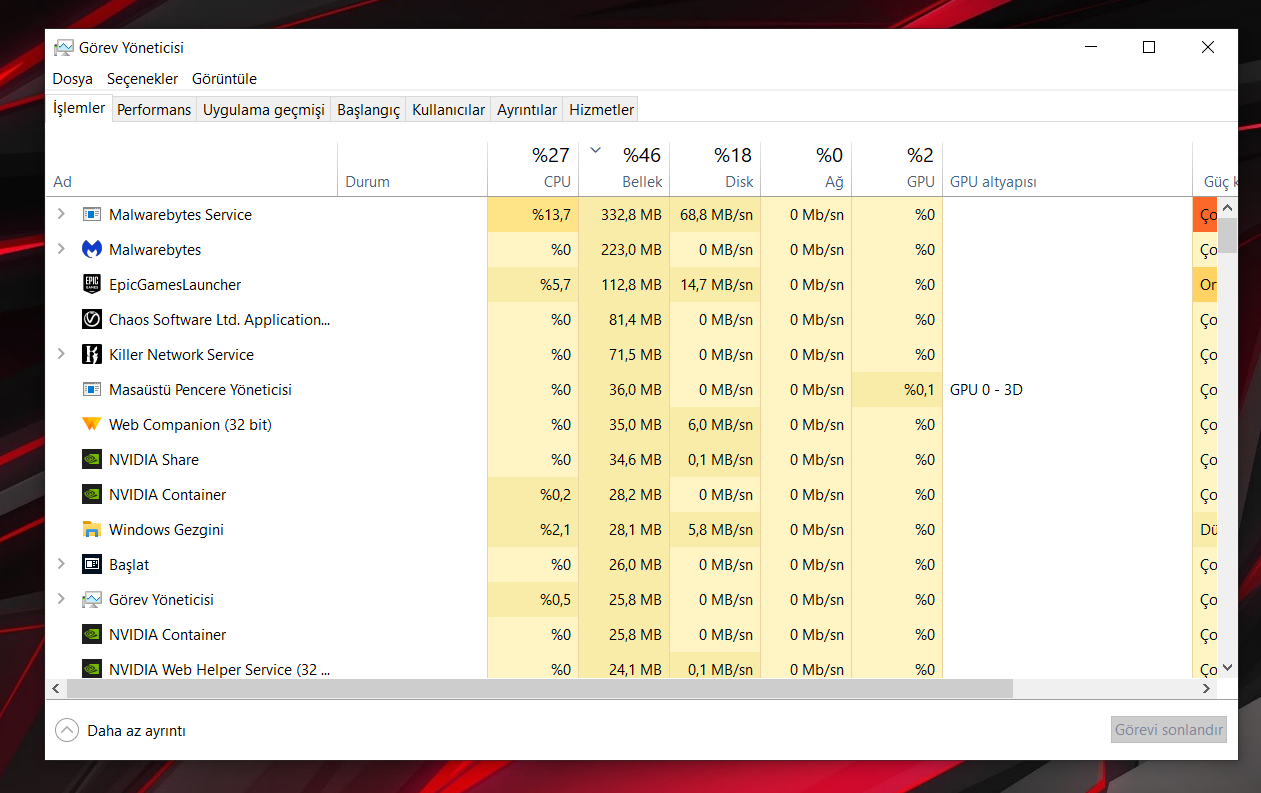This screenshot has width=1261, height=793.
Task: Switch to the Performans tab
Action: pos(154,110)
